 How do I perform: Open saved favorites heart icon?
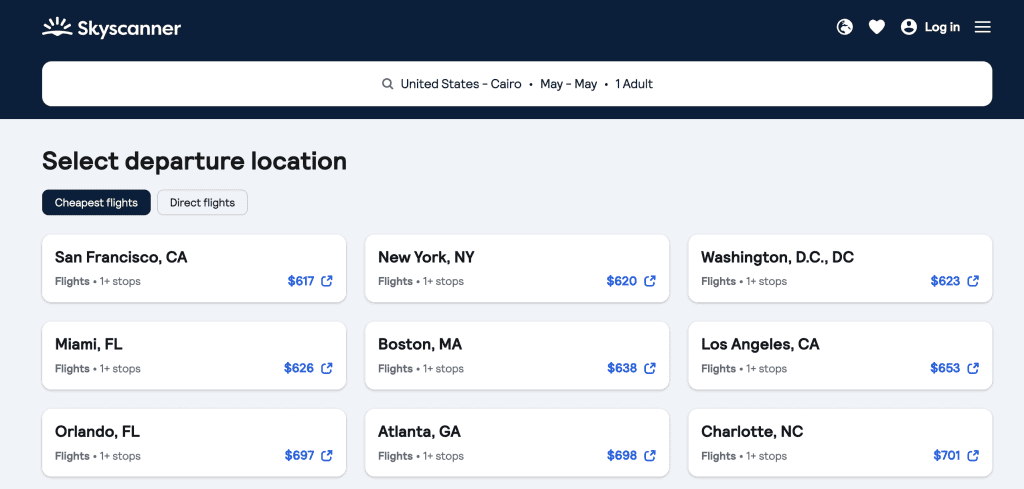tap(876, 27)
